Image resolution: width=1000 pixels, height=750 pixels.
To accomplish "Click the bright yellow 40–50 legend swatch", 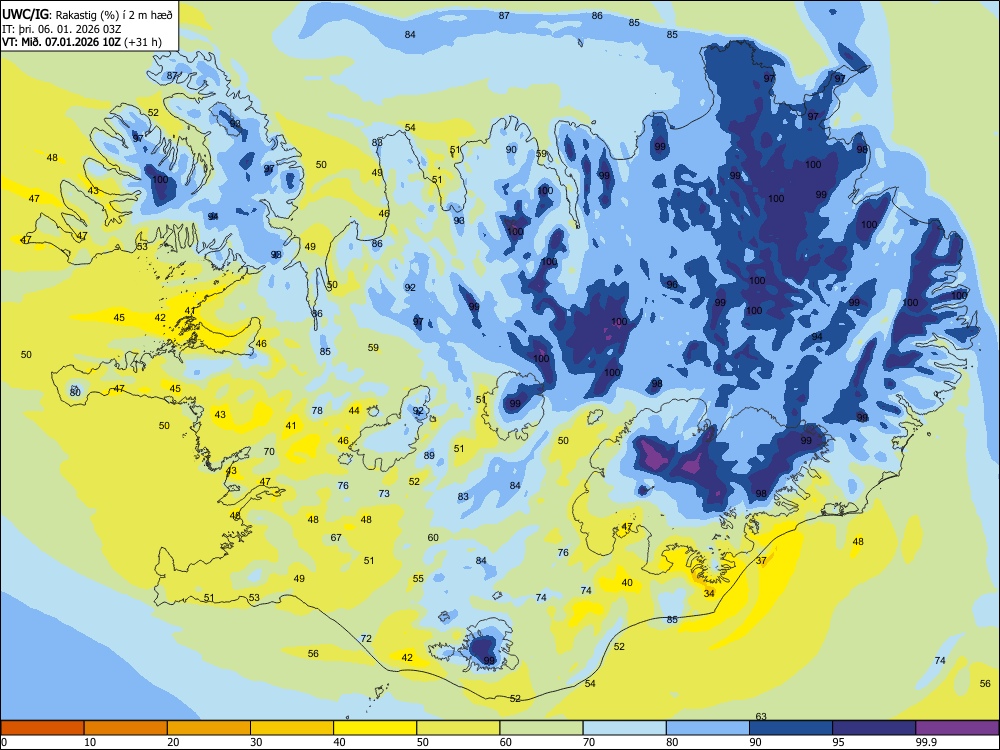I will (375, 728).
